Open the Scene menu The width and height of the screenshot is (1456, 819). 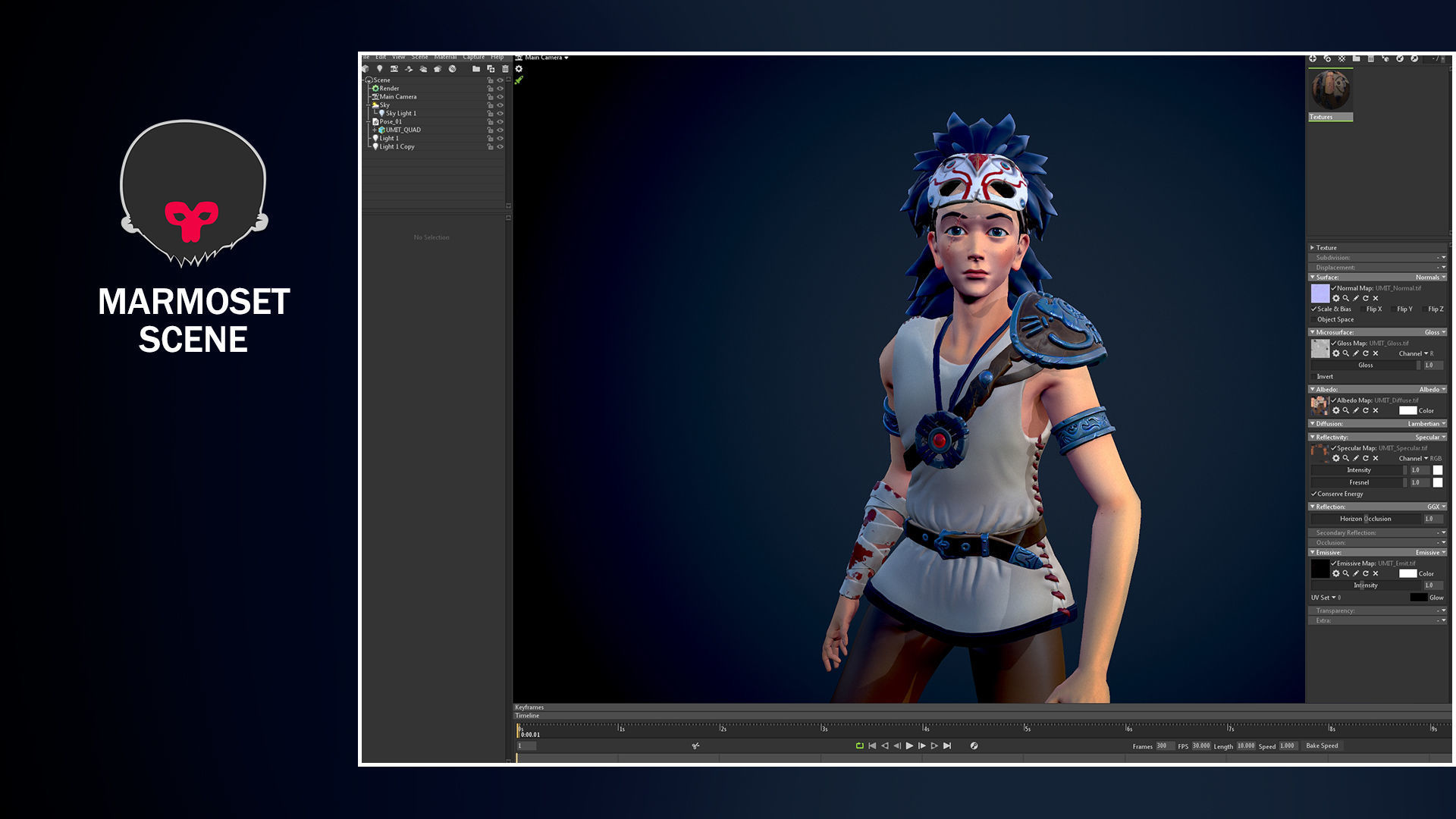pyautogui.click(x=420, y=58)
